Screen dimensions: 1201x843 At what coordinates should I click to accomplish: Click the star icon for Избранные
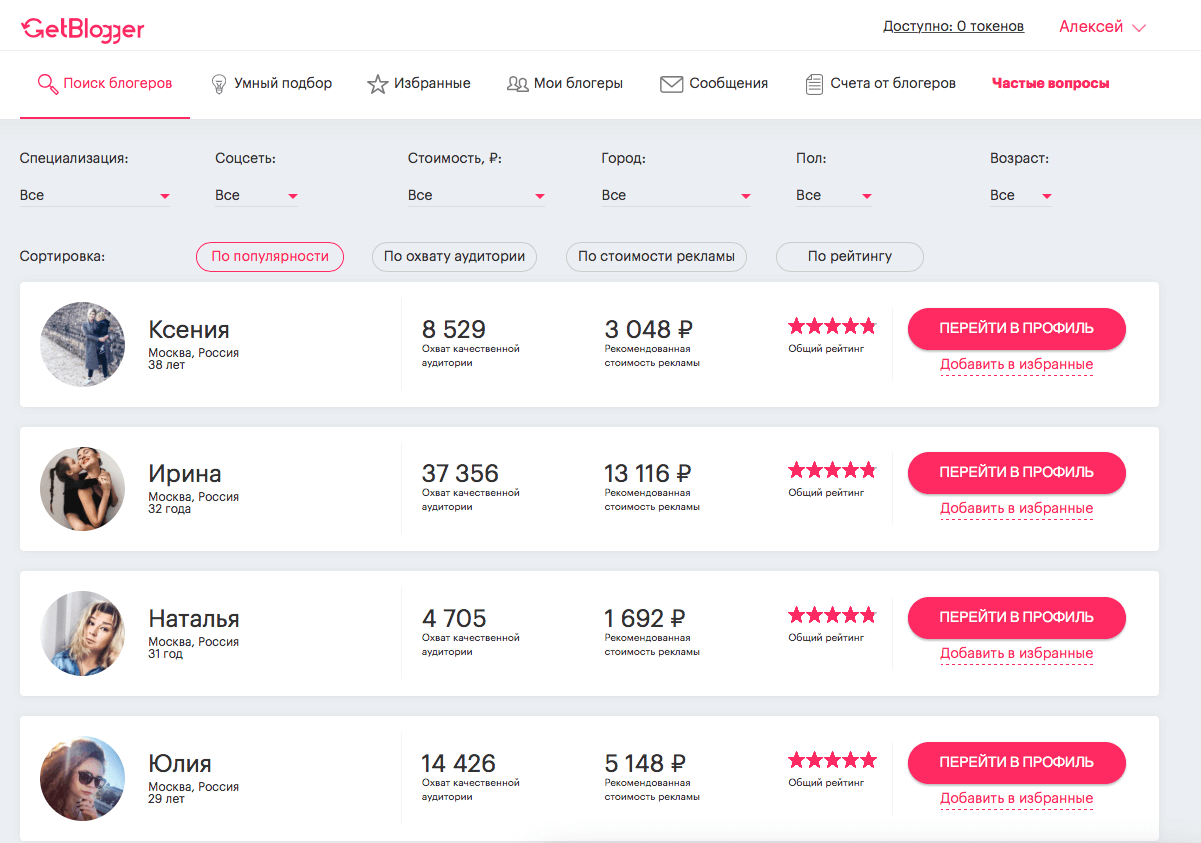pyautogui.click(x=377, y=84)
